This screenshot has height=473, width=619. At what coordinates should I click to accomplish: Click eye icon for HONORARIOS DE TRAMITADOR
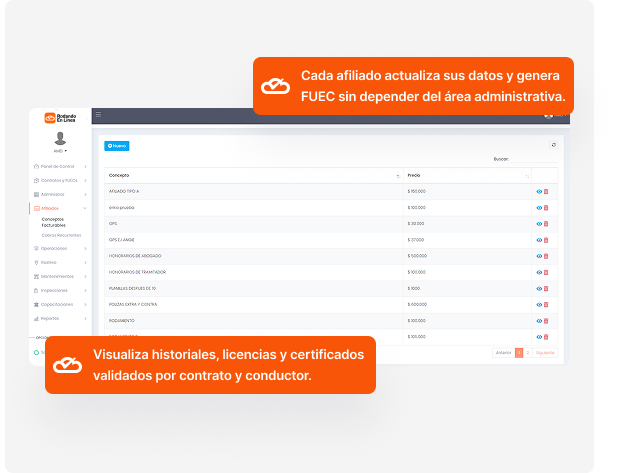pos(539,272)
